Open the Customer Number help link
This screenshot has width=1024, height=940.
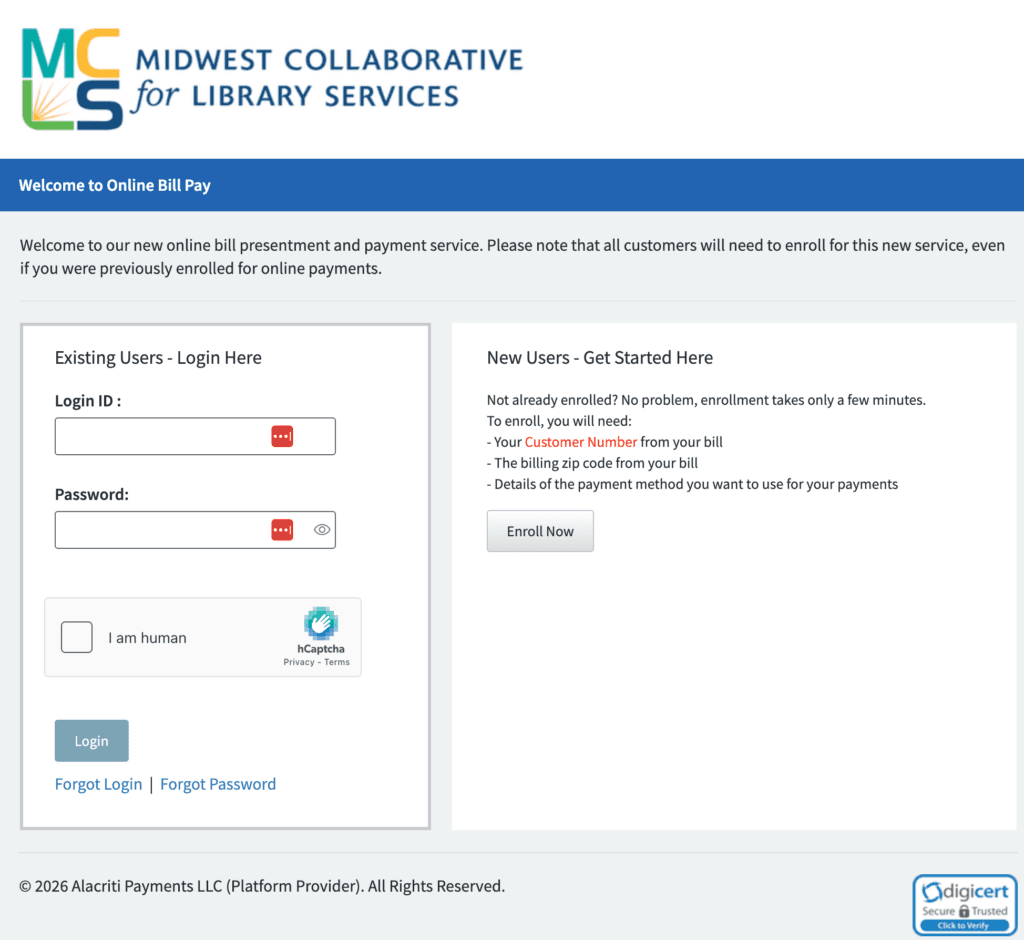(581, 442)
